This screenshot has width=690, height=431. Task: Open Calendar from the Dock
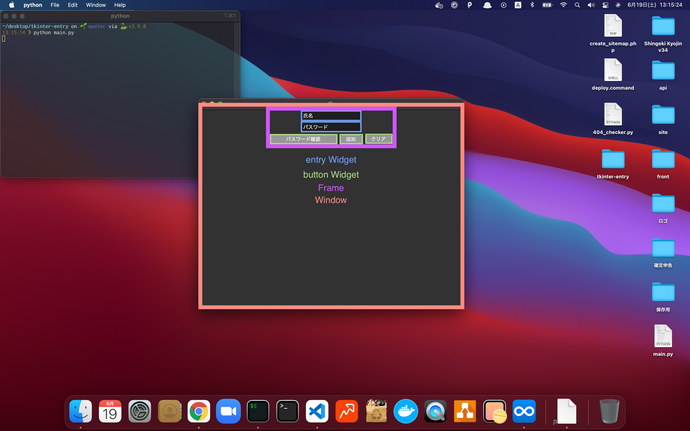[x=110, y=411]
